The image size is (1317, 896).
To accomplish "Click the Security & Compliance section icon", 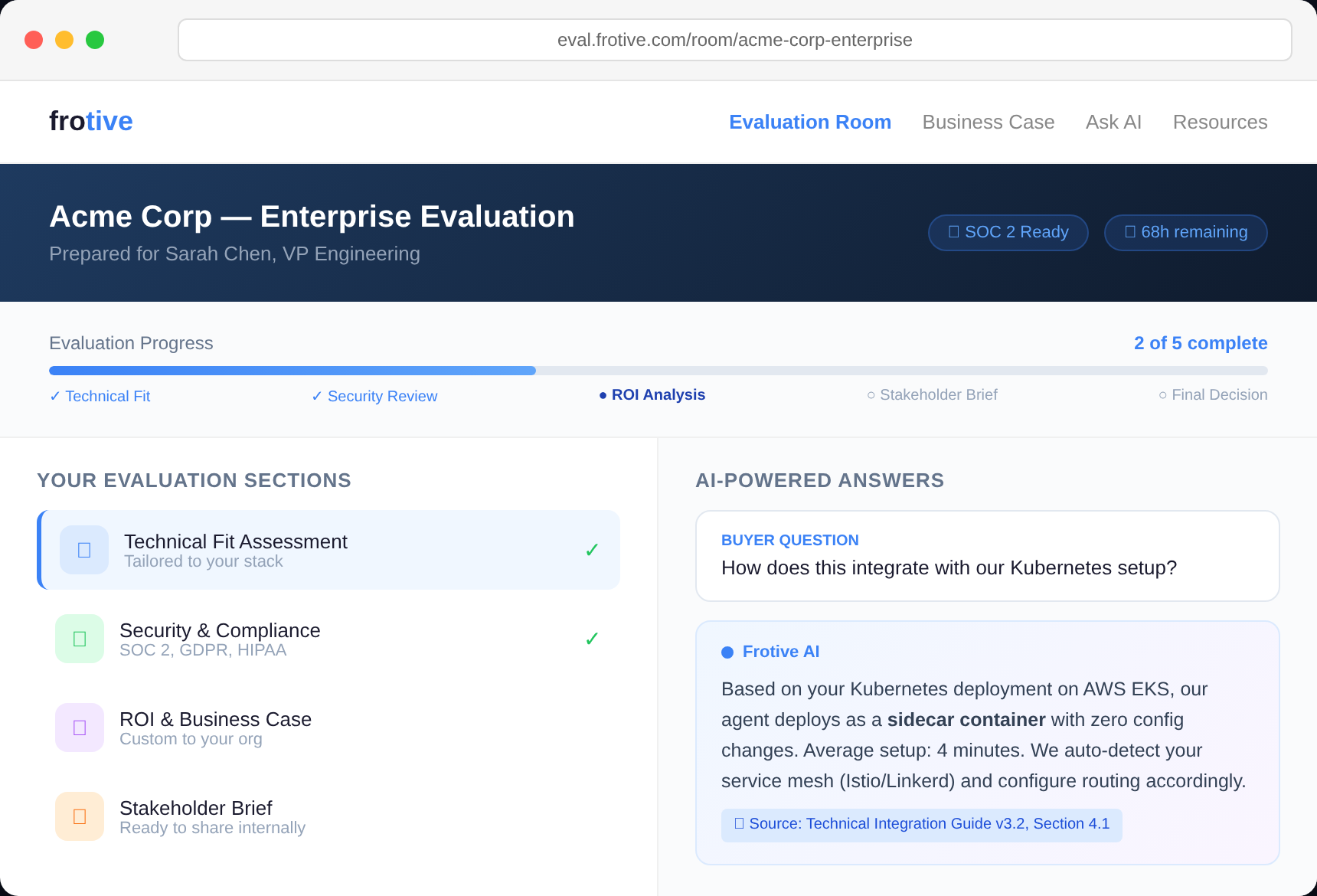I will [x=80, y=639].
